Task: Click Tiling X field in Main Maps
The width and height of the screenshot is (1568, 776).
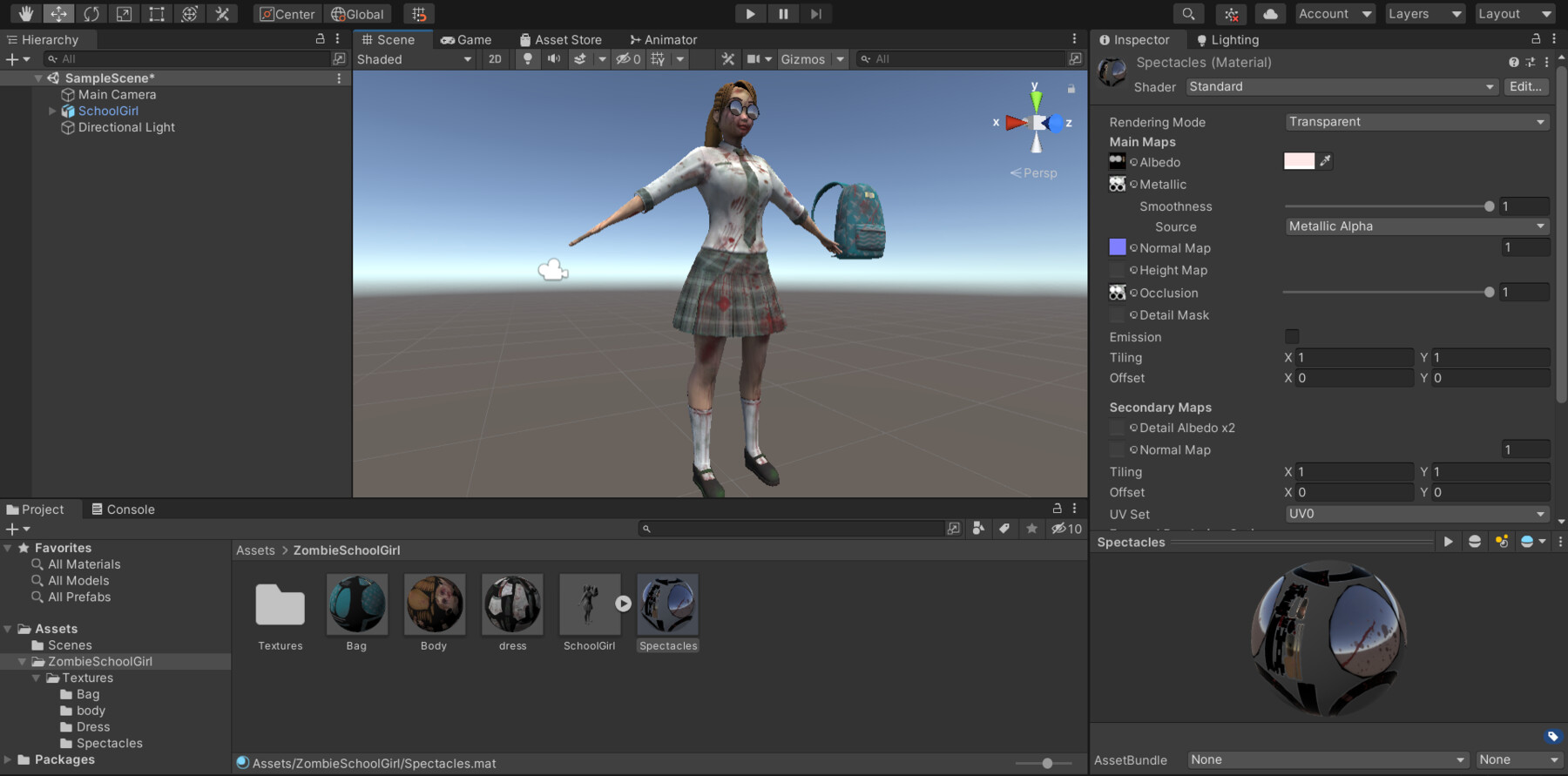Action: tap(1355, 358)
